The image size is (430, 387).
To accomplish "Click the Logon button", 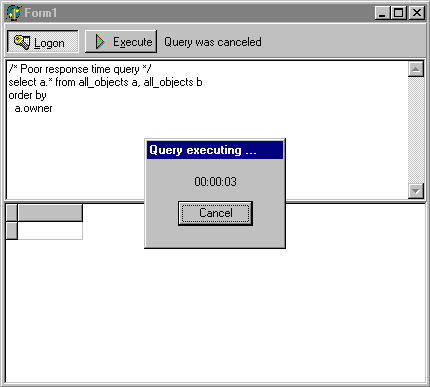I will (43, 42).
